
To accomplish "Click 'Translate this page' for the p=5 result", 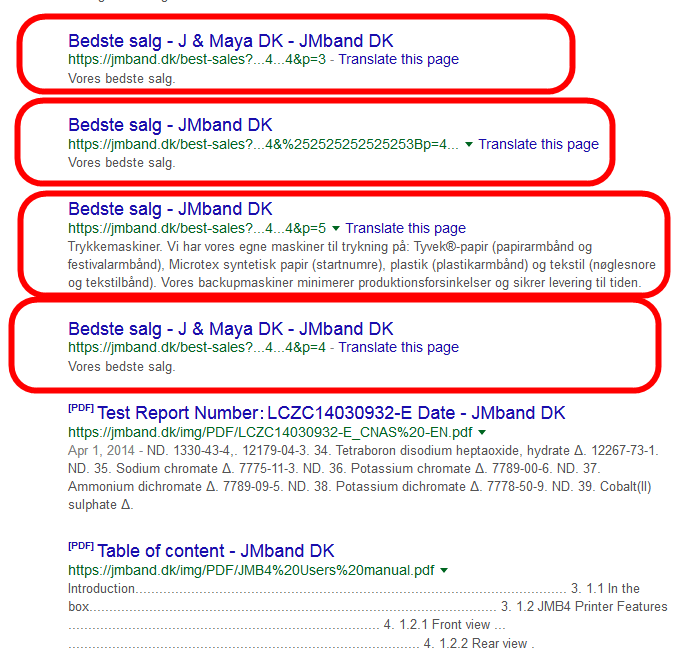I will pos(405,228).
